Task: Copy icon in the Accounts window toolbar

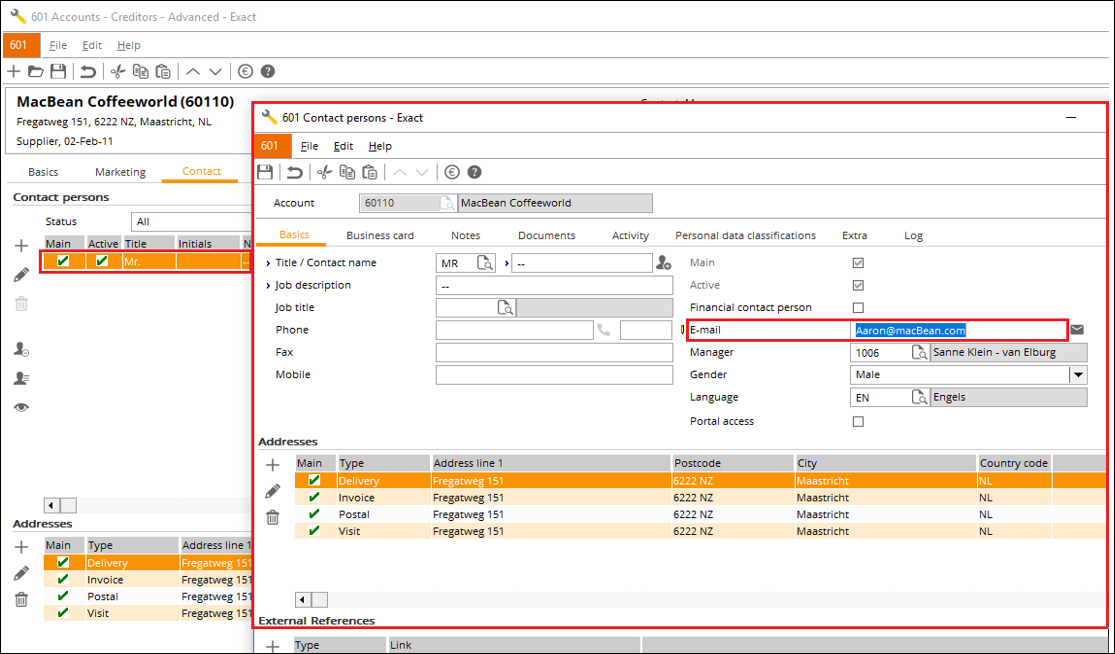Action: pyautogui.click(x=141, y=71)
